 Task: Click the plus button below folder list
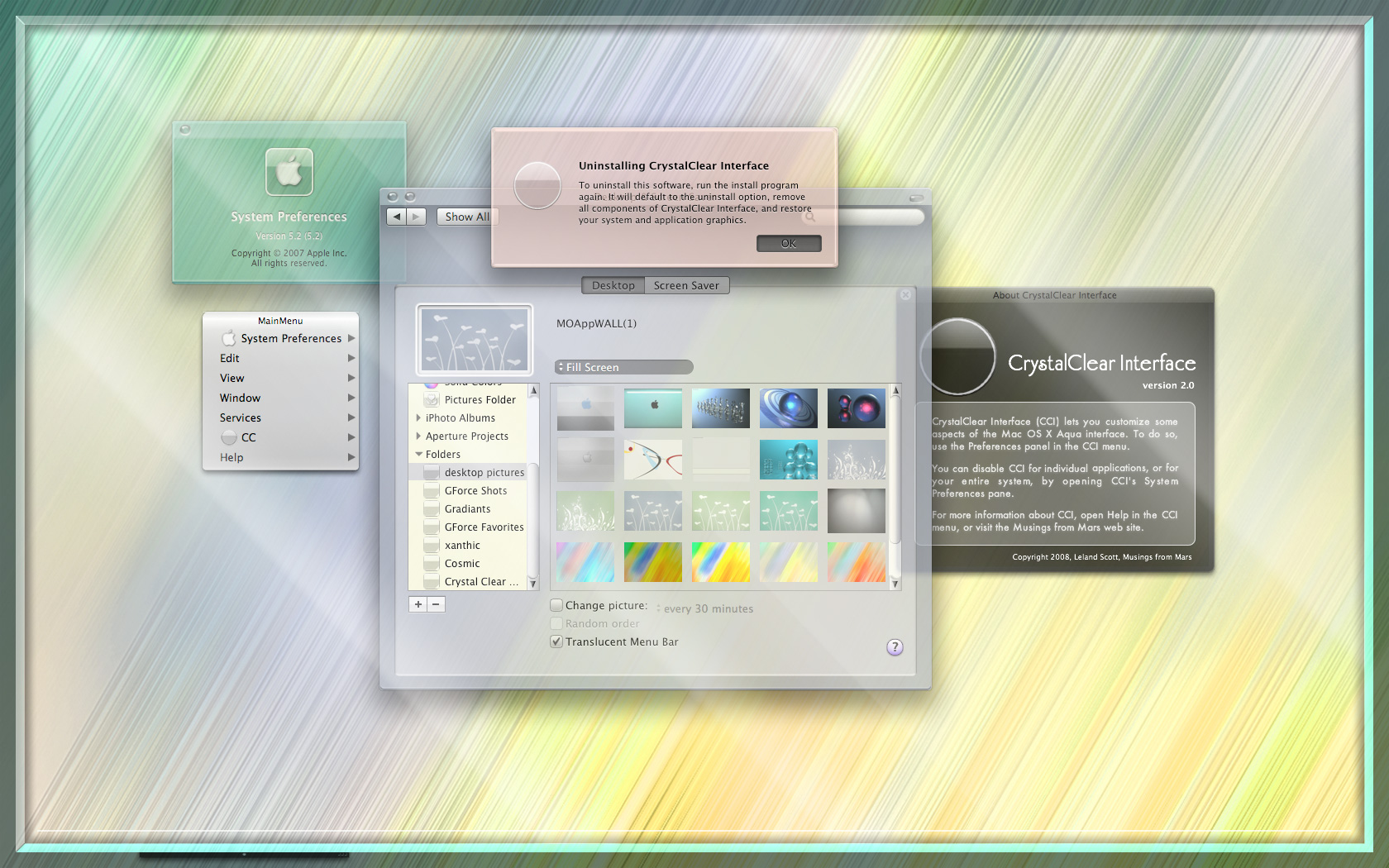coord(418,604)
